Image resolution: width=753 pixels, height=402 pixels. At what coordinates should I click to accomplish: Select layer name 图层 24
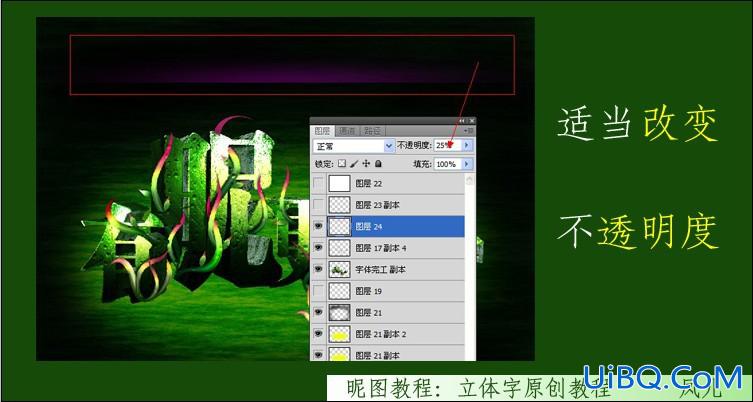tap(369, 226)
